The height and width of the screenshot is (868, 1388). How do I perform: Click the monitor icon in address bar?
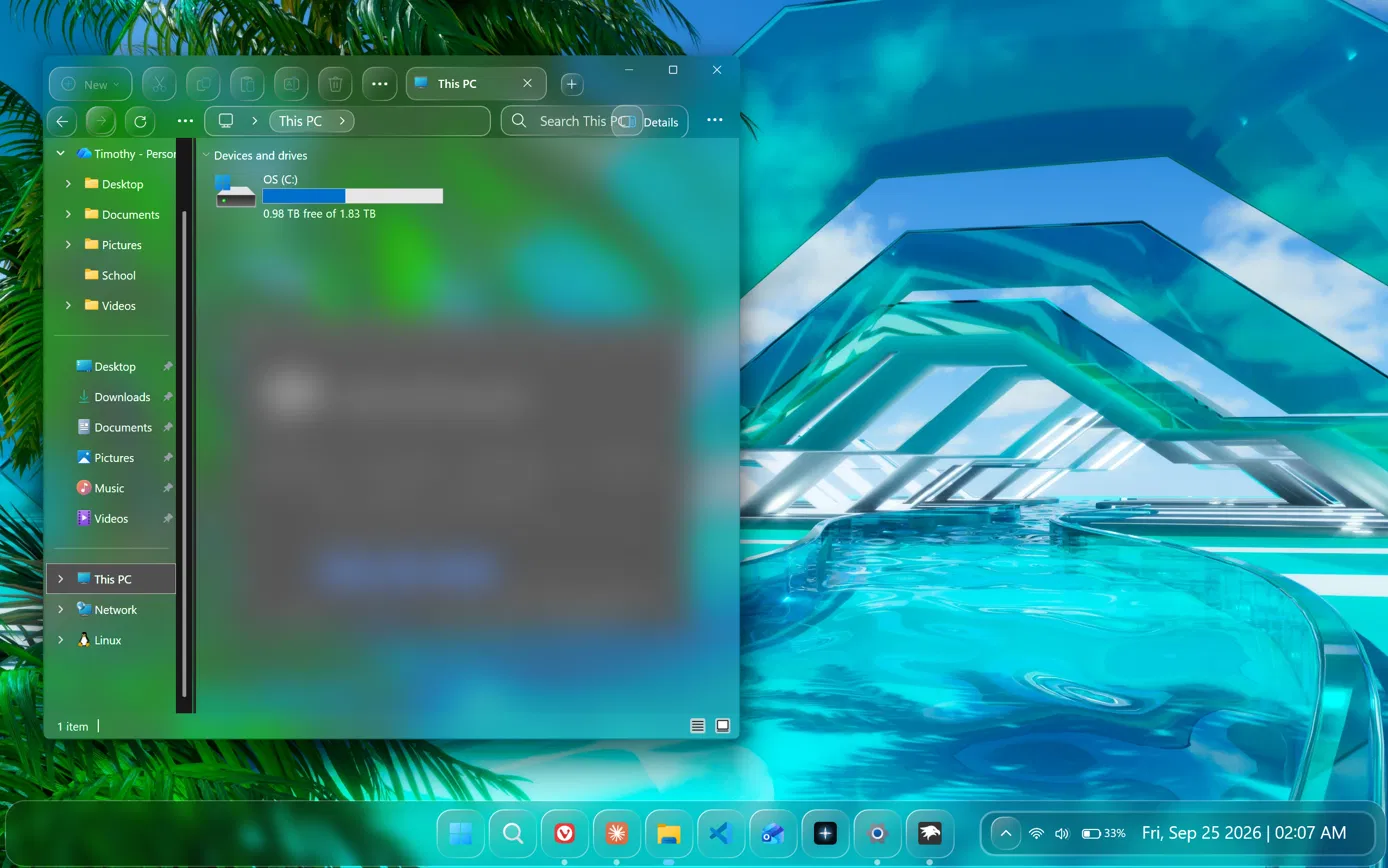(x=226, y=121)
